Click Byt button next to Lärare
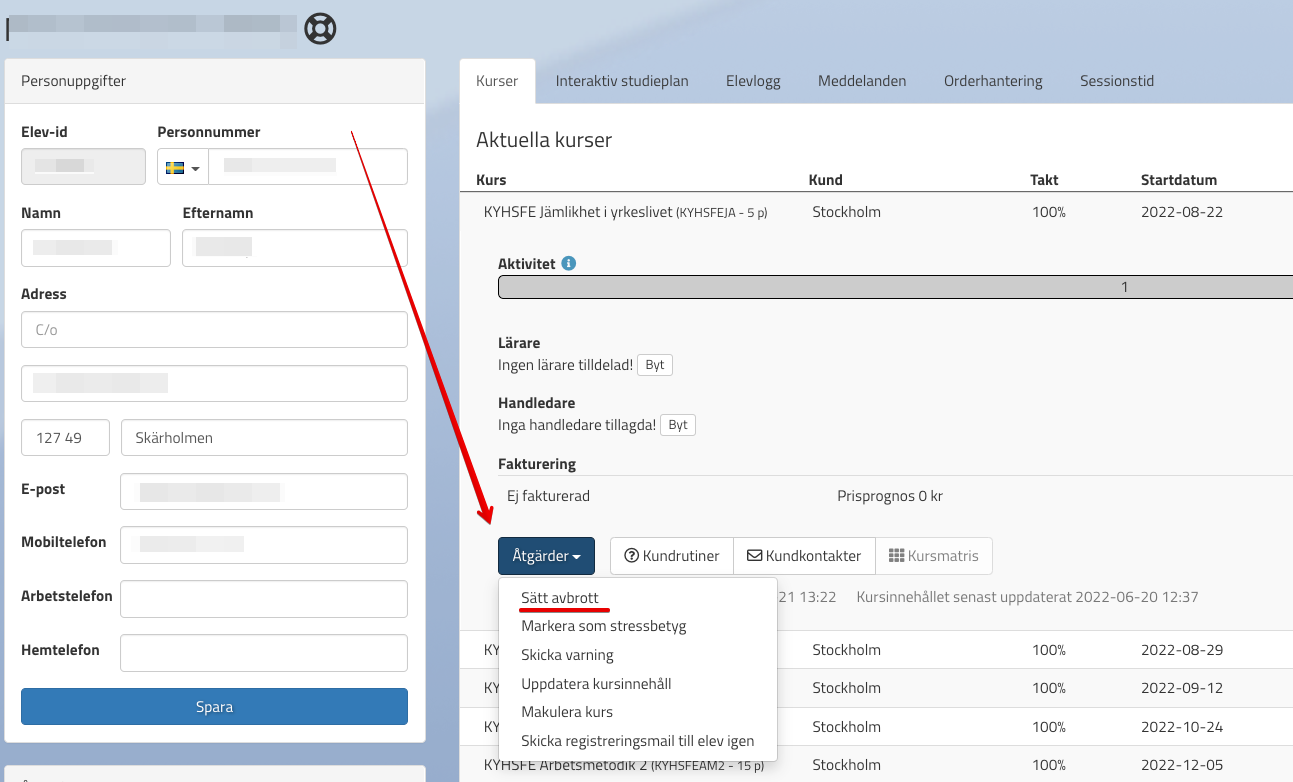Viewport: 1293px width, 782px height. pos(655,365)
